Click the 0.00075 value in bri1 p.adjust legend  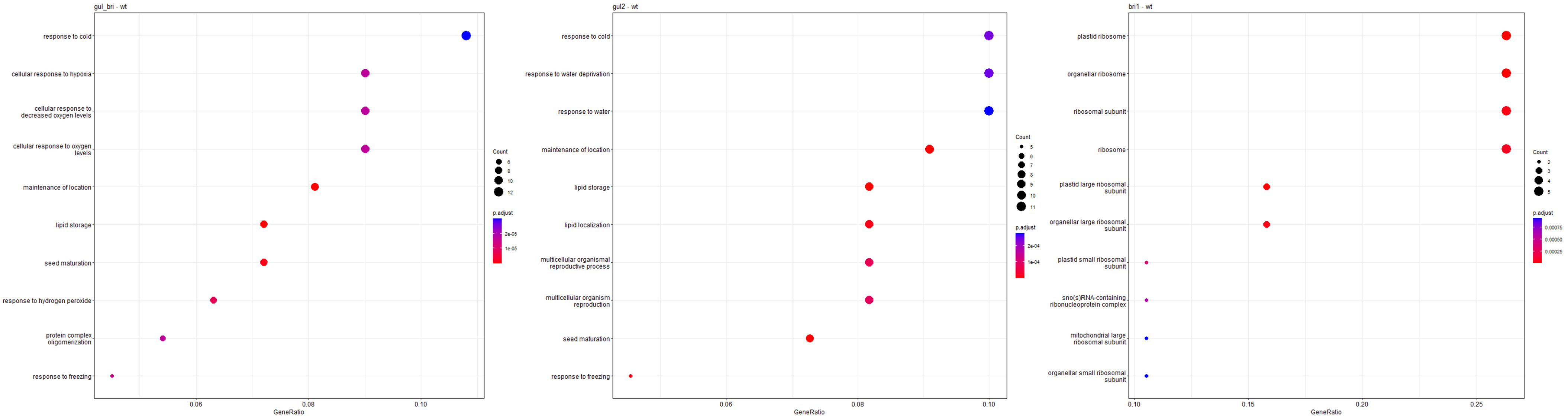pyautogui.click(x=1554, y=227)
